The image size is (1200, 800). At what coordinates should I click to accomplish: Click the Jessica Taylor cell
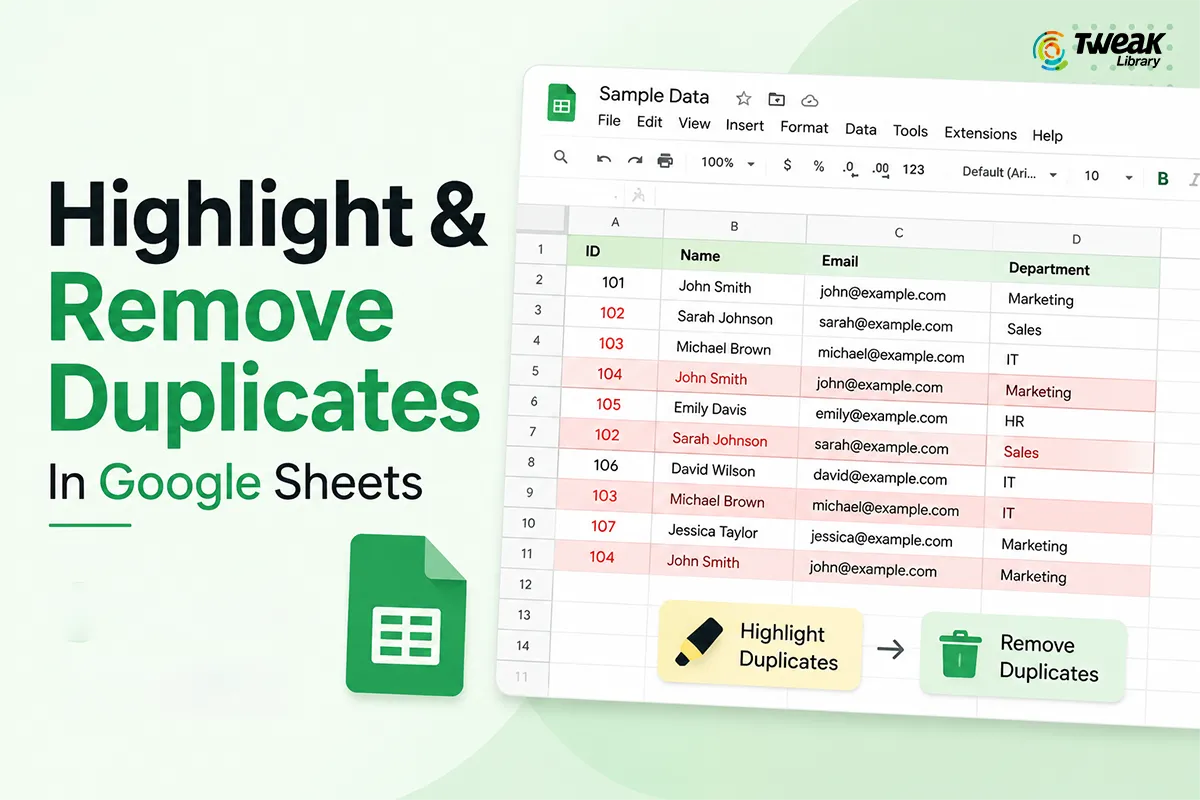click(x=721, y=532)
